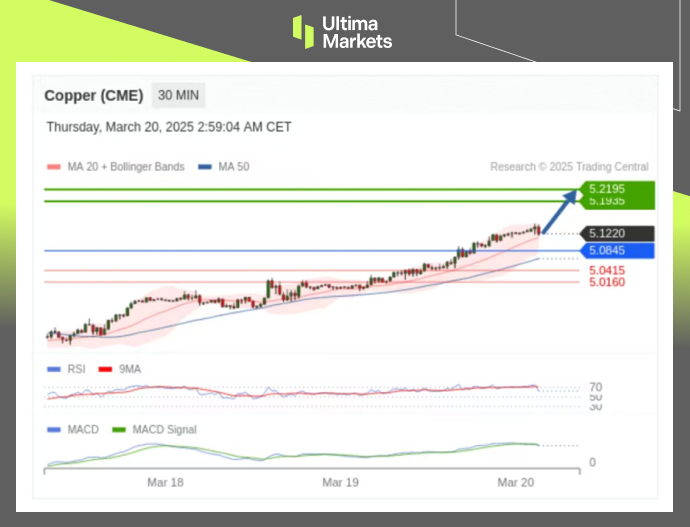
Task: Toggle the MACD Signal legend entry
Action: click(x=154, y=430)
